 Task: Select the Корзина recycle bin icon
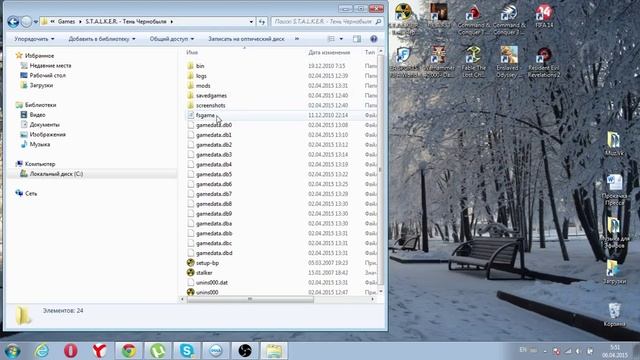coord(614,314)
